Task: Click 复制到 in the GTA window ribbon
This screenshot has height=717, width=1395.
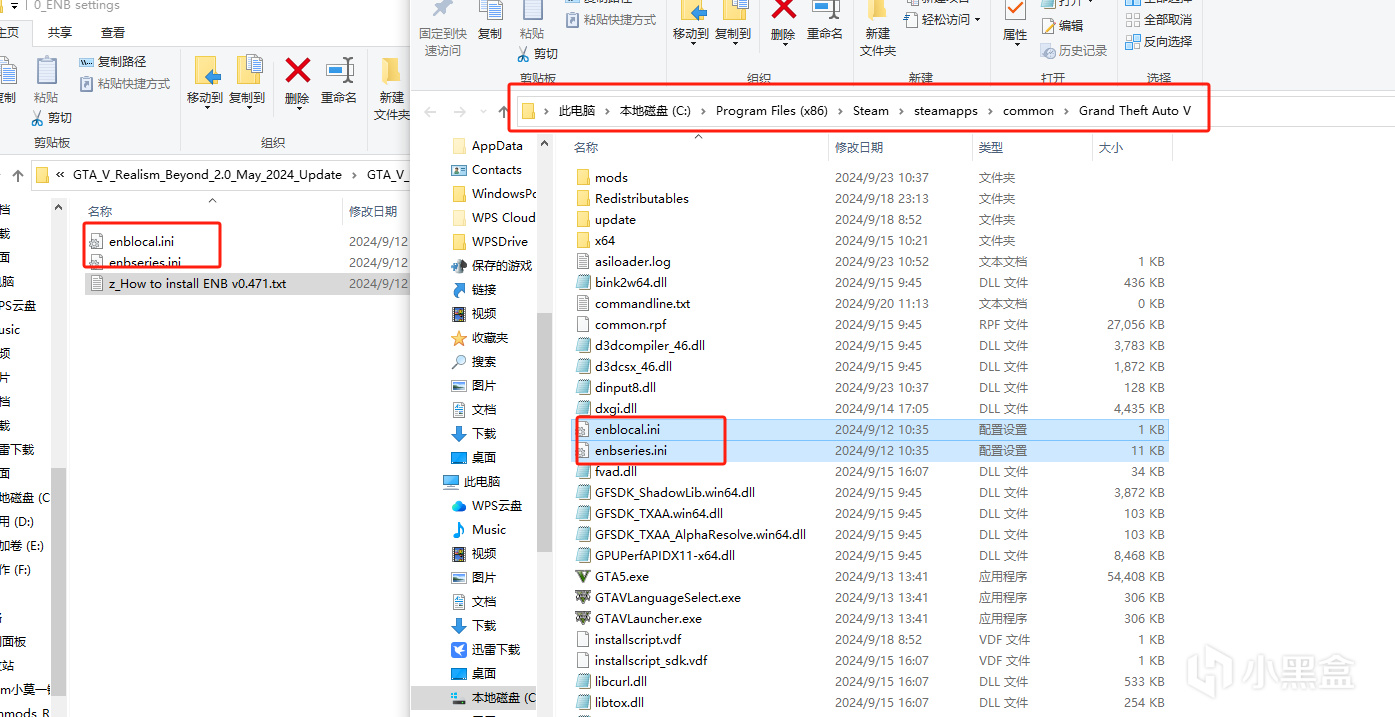Action: [733, 22]
